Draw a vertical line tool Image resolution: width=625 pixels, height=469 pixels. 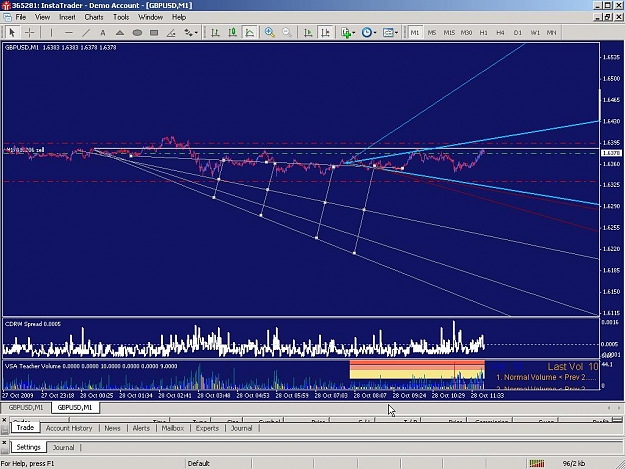click(51, 33)
